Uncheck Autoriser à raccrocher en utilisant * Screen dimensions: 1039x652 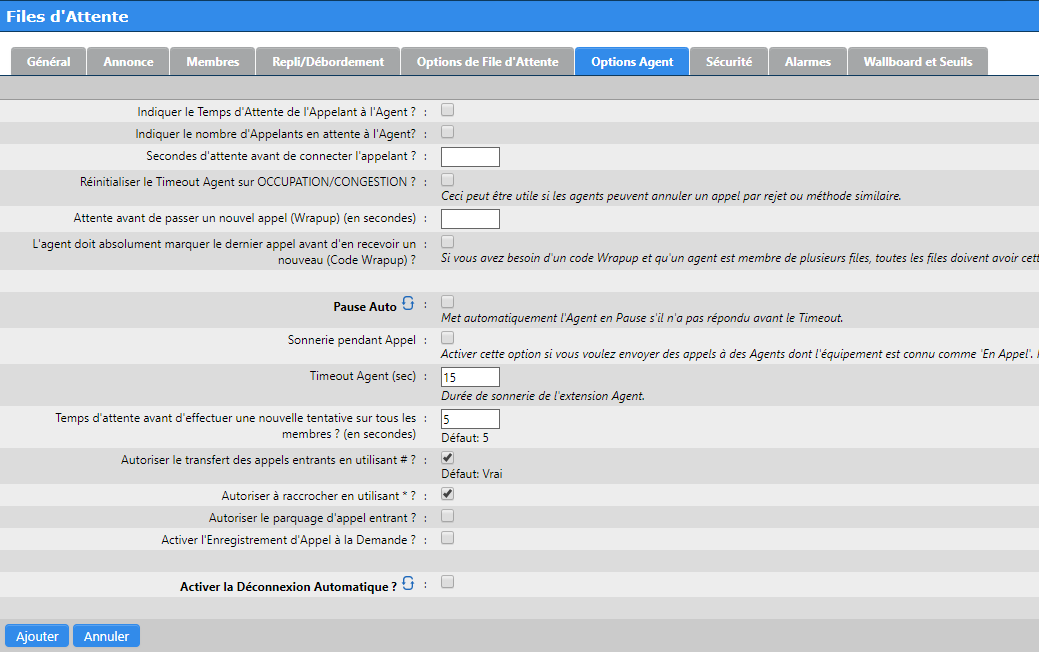[x=448, y=494]
